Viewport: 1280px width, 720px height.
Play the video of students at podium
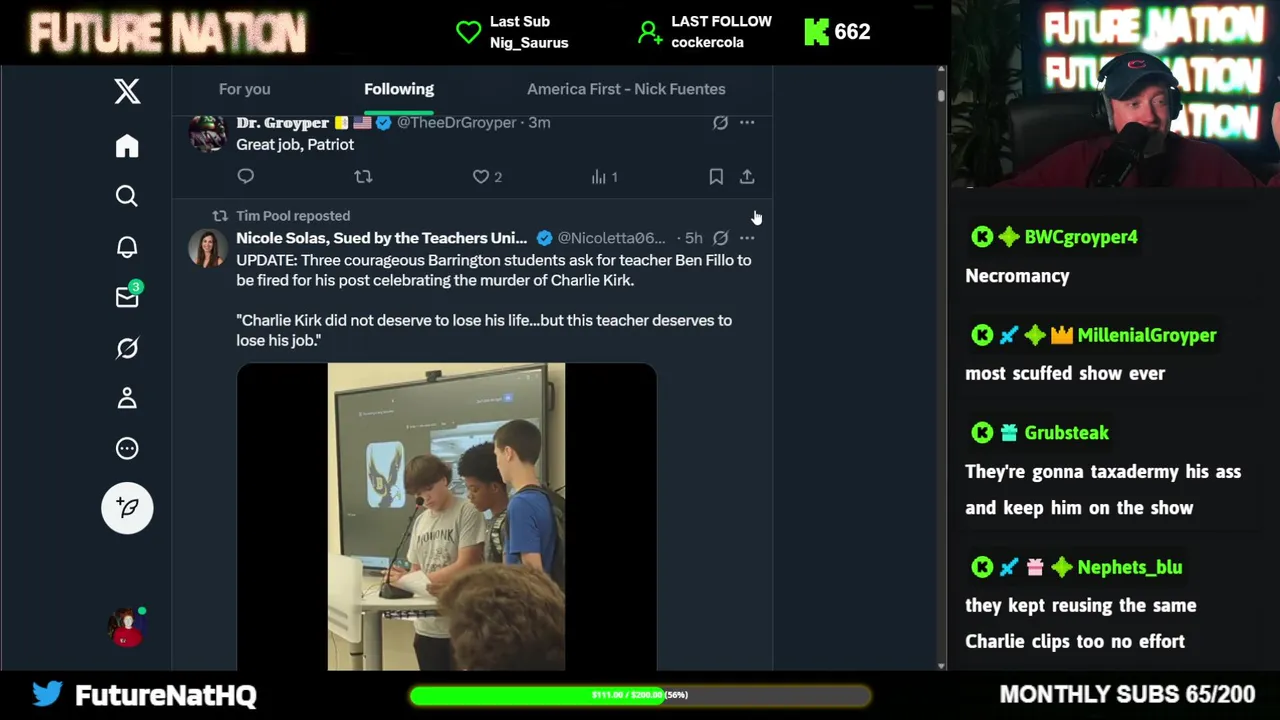click(x=446, y=516)
